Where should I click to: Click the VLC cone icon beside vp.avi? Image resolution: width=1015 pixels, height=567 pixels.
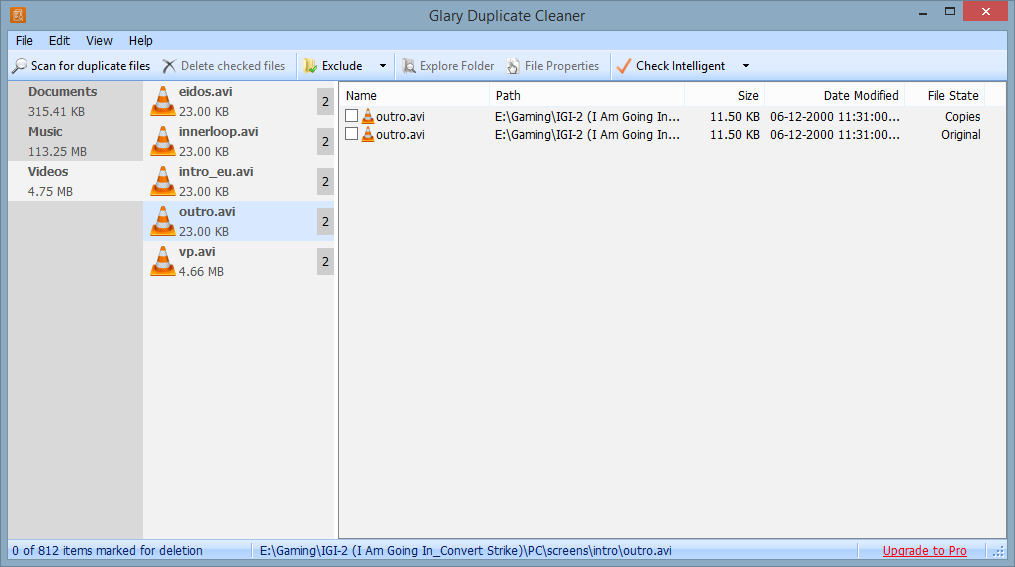pos(162,261)
